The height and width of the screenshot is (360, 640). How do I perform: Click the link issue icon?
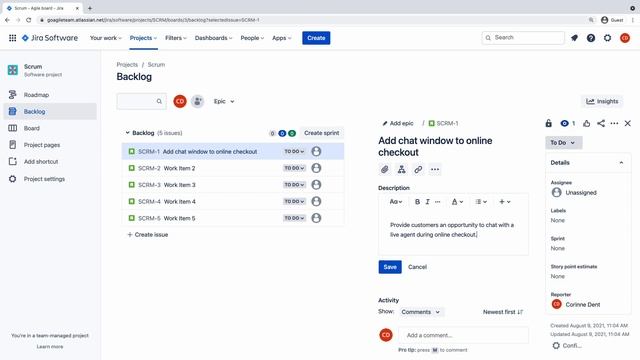pyautogui.click(x=418, y=169)
